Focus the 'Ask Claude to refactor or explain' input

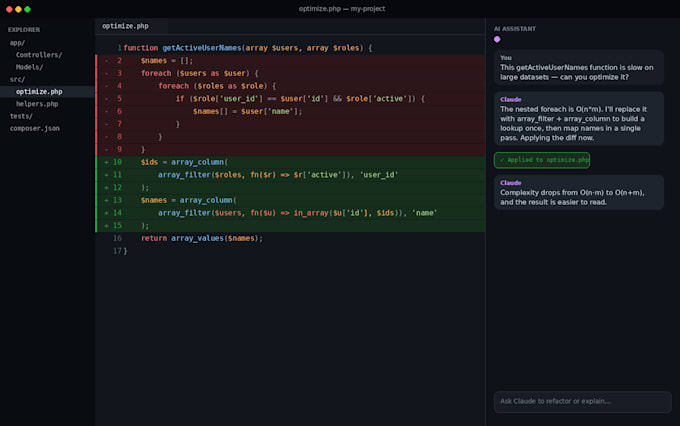point(582,401)
